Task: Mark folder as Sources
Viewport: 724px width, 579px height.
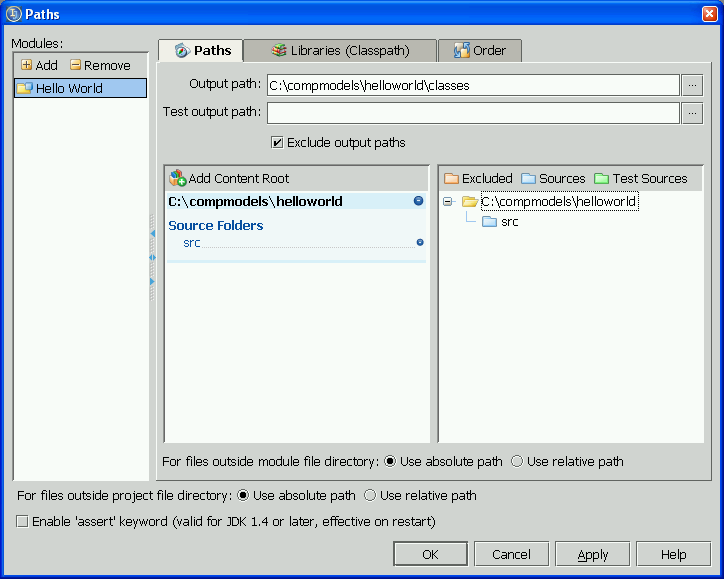Action: click(553, 178)
